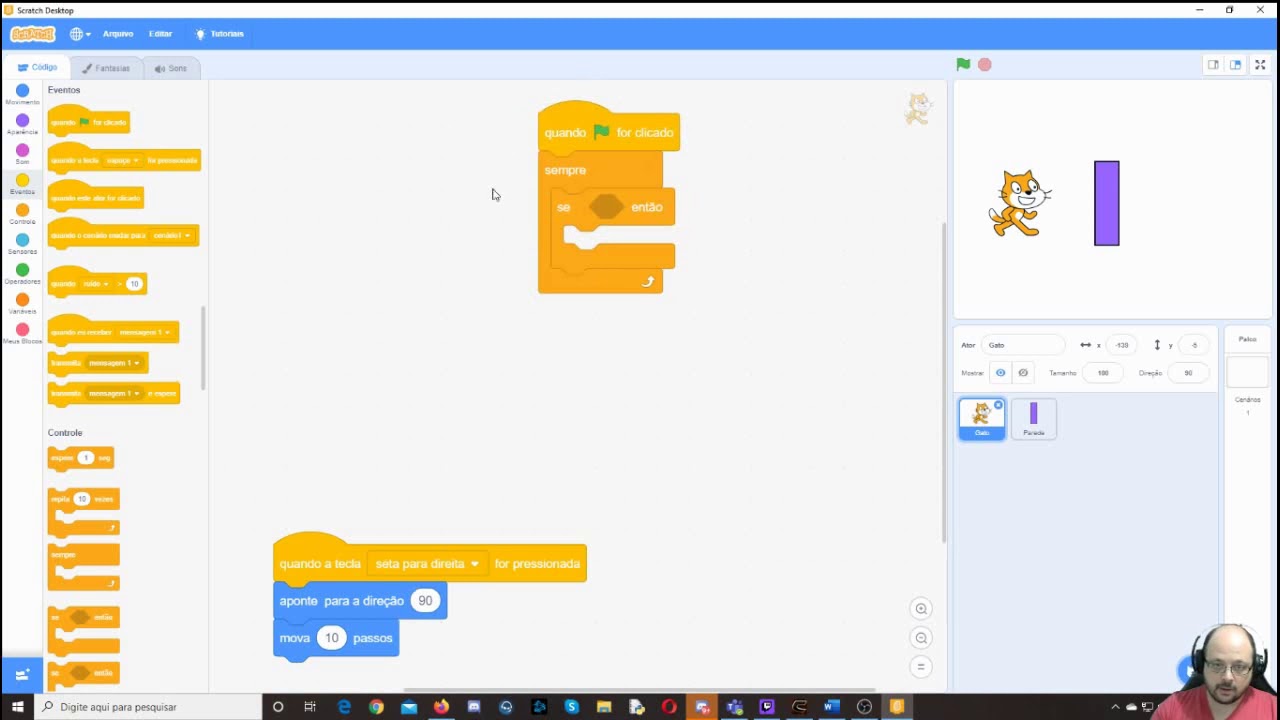The width and height of the screenshot is (1280, 720).
Task: Click the empty condition slot in 'se então'
Action: pyautogui.click(x=606, y=207)
